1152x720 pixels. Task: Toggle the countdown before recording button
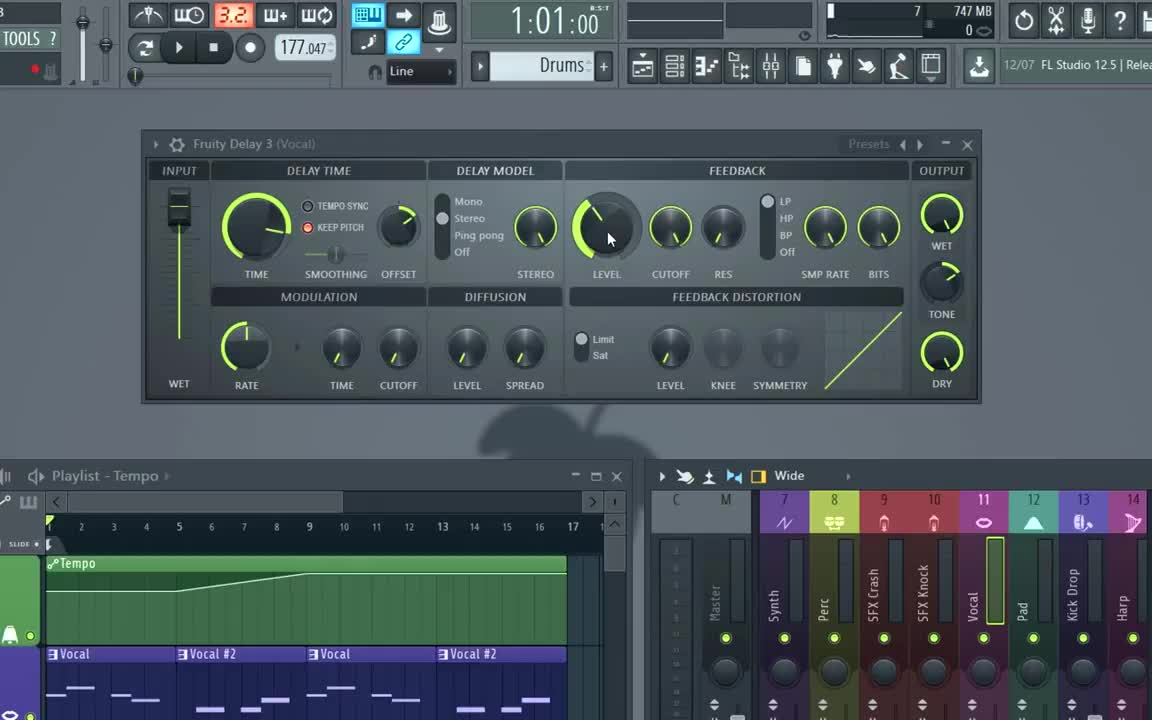tap(233, 15)
